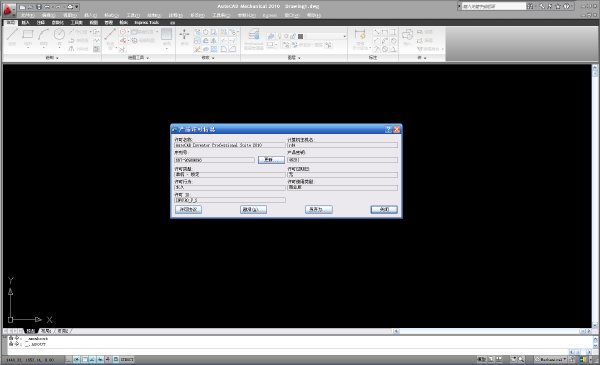600x365 pixels.
Task: Open the 帮助 (Help) menu
Action: coord(314,15)
